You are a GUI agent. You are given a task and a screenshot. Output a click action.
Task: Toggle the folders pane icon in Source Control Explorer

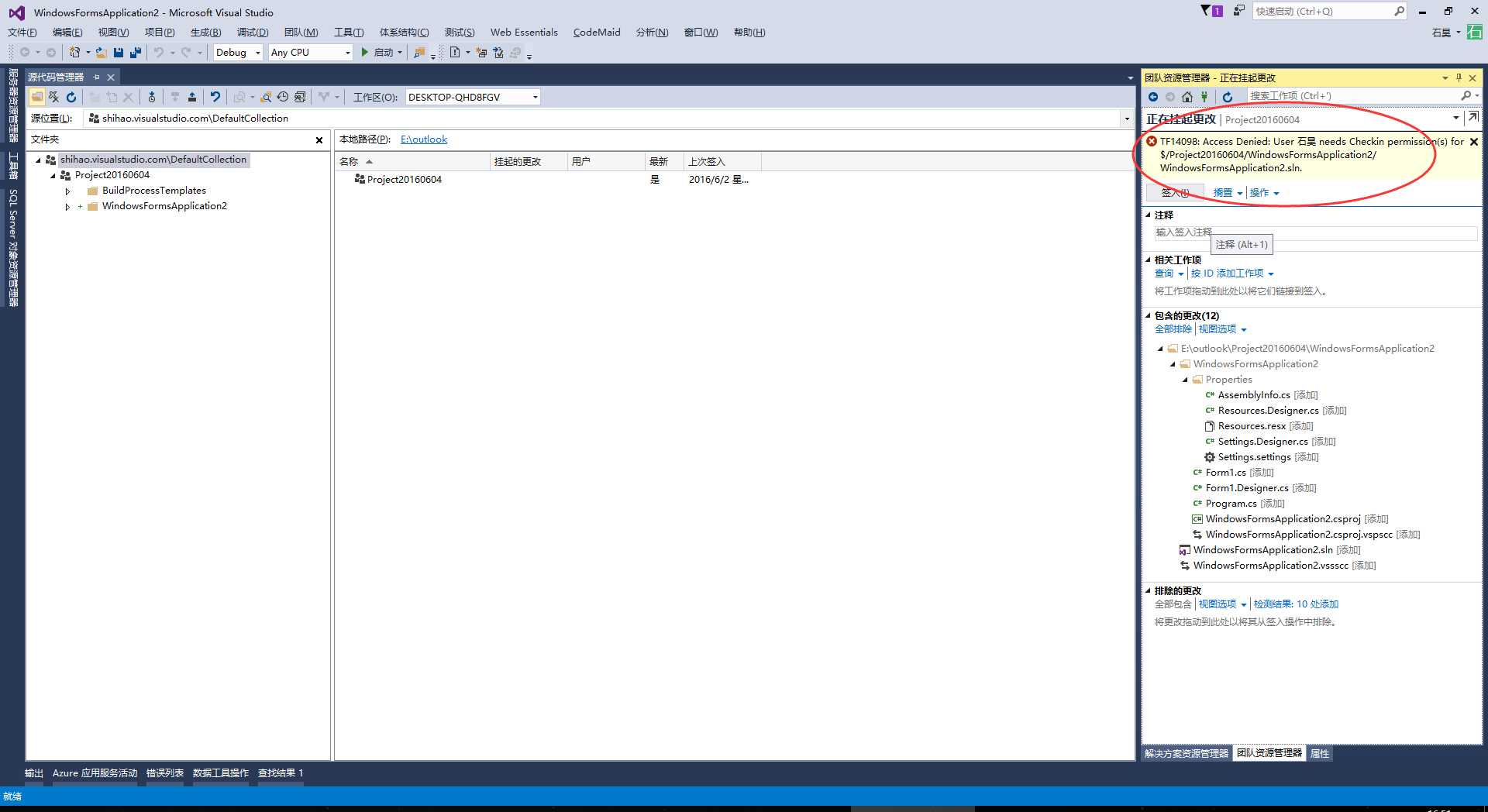pyautogui.click(x=36, y=97)
